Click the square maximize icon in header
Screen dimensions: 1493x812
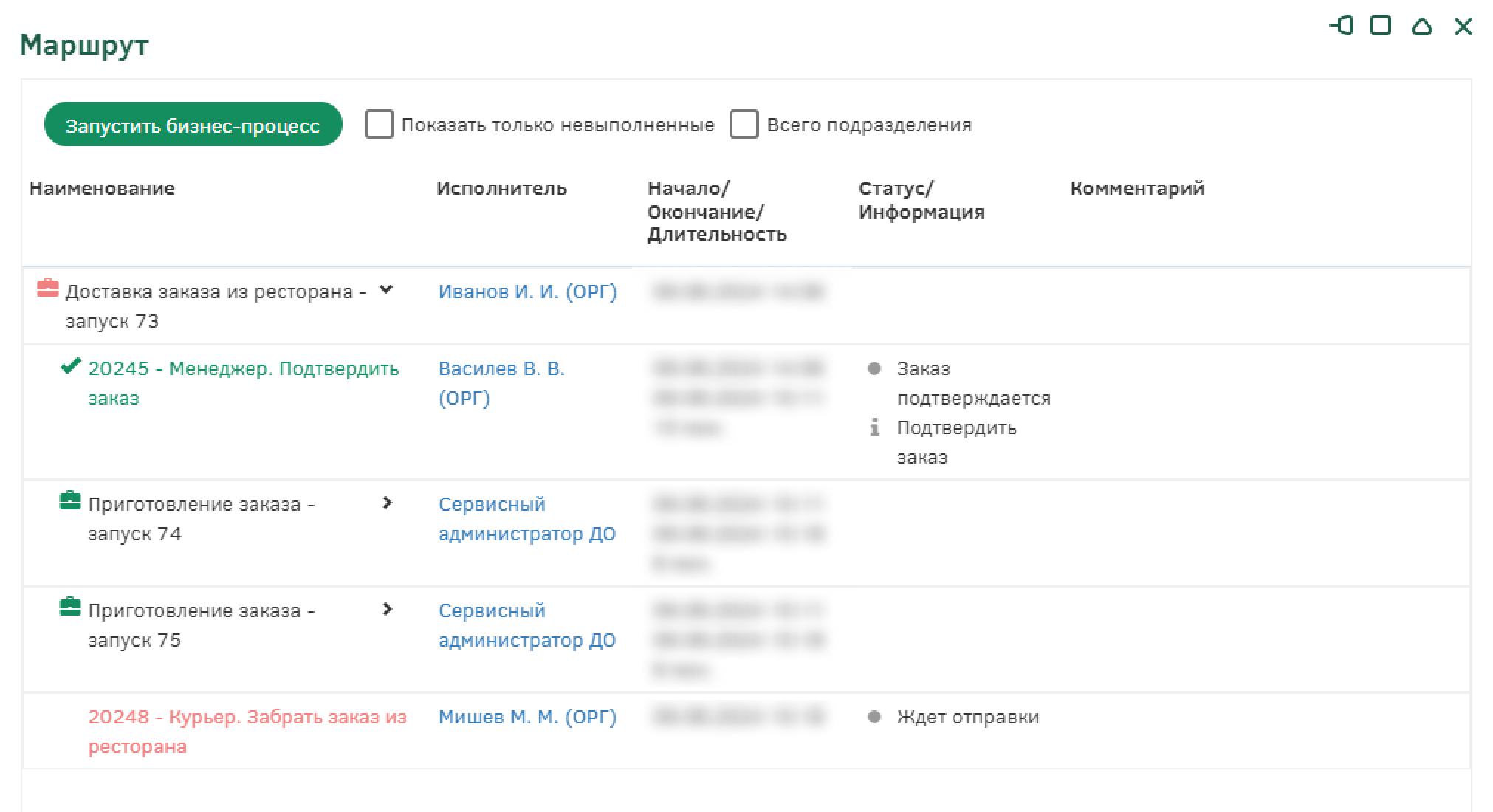[x=1381, y=27]
